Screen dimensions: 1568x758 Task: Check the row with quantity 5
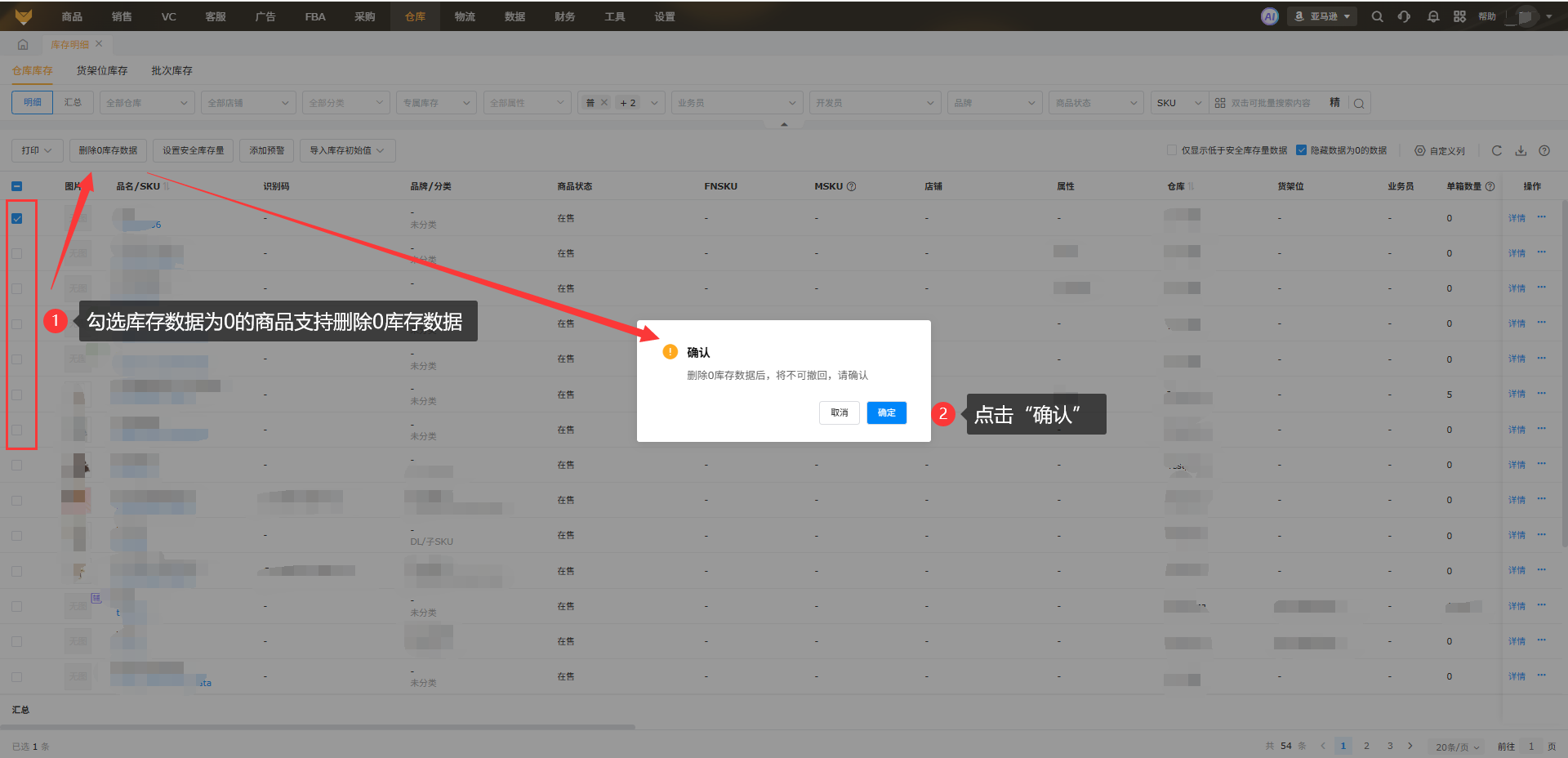(17, 395)
